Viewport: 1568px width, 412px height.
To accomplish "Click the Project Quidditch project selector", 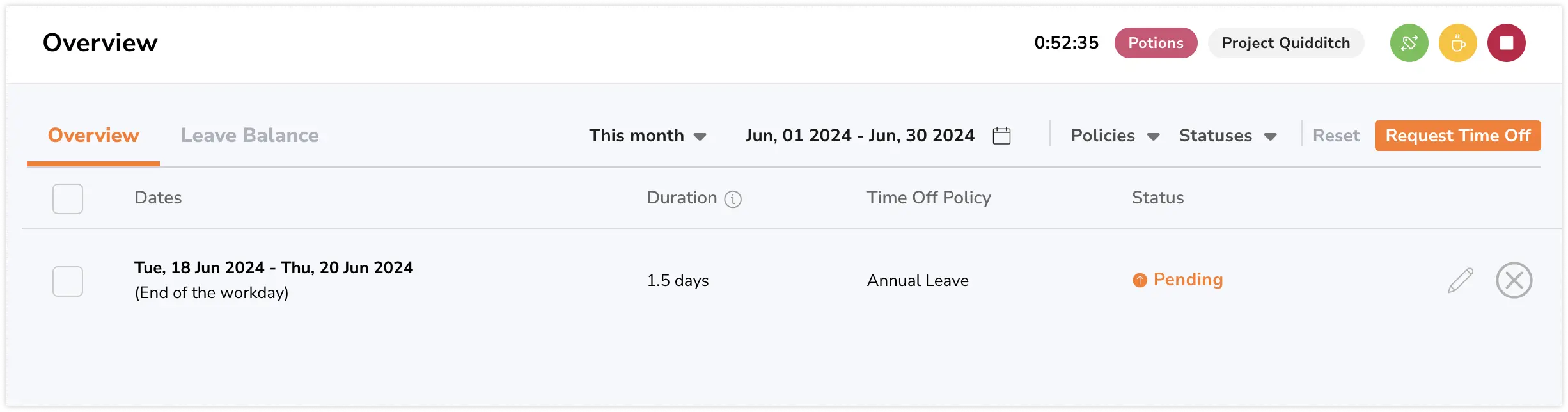I will pyautogui.click(x=1286, y=43).
